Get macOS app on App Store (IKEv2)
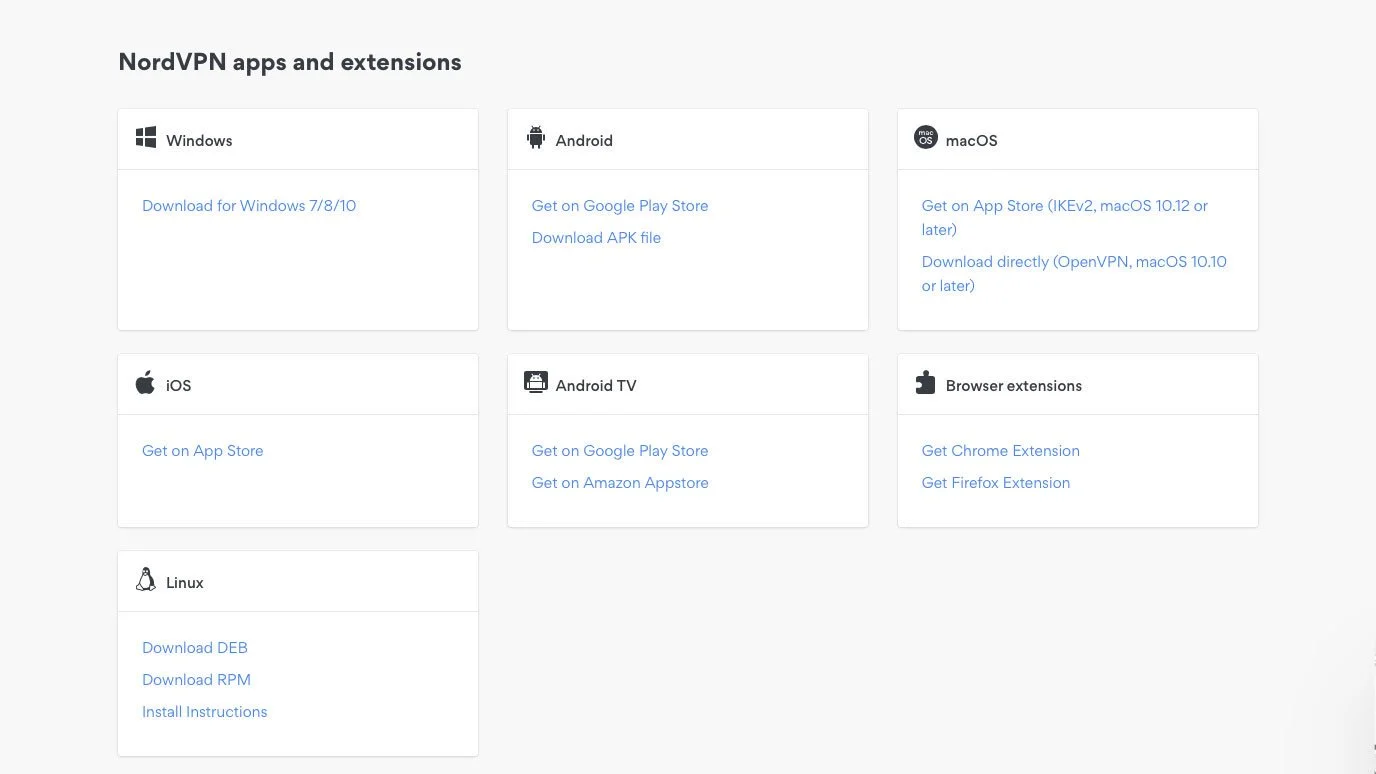The image size is (1376, 774). [1064, 206]
